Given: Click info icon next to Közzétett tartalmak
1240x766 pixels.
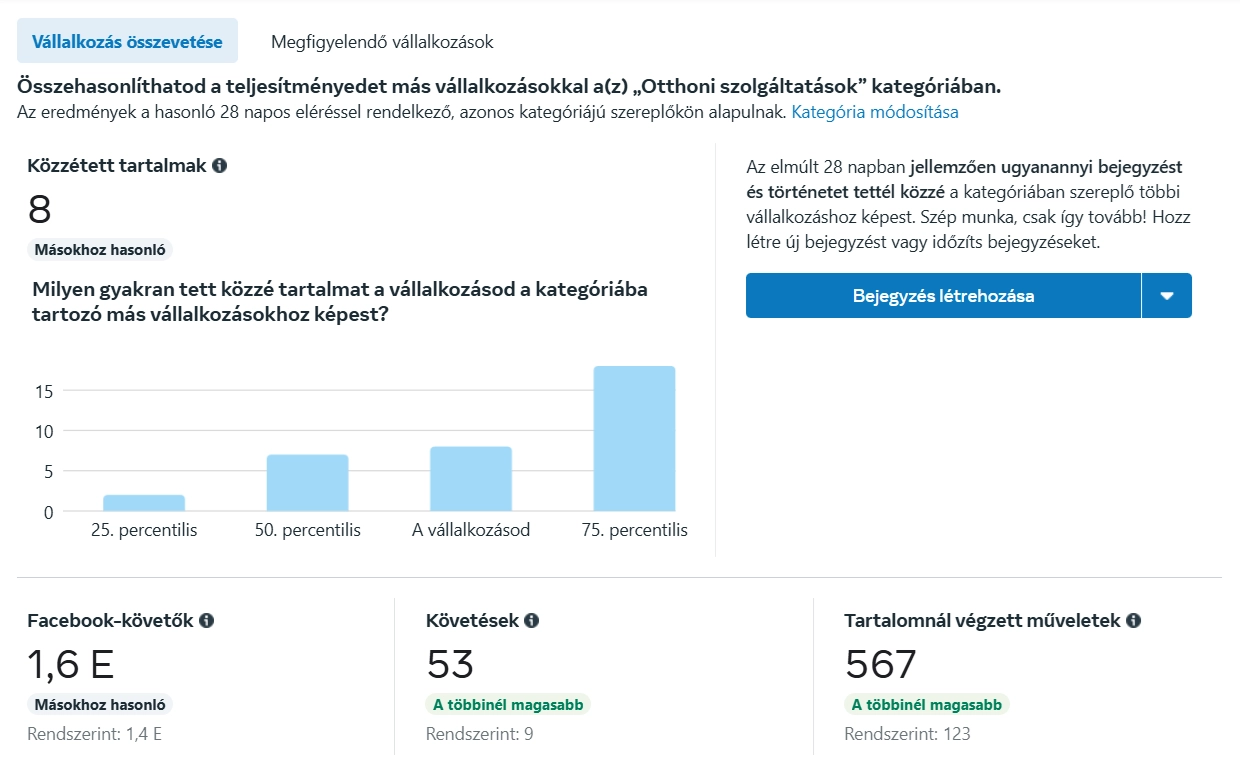Looking at the screenshot, I should 220,166.
